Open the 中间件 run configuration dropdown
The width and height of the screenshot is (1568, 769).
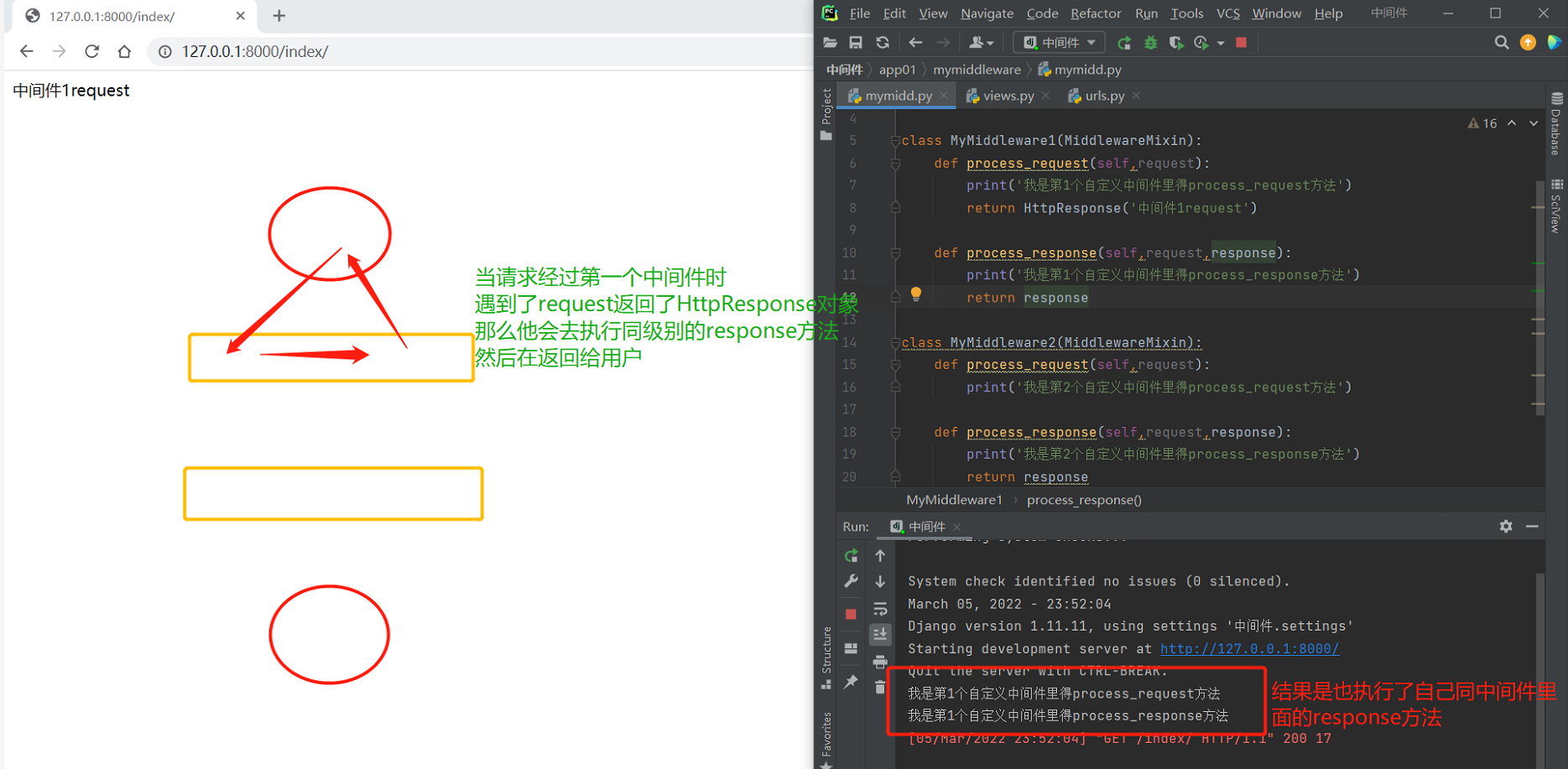coord(1059,43)
